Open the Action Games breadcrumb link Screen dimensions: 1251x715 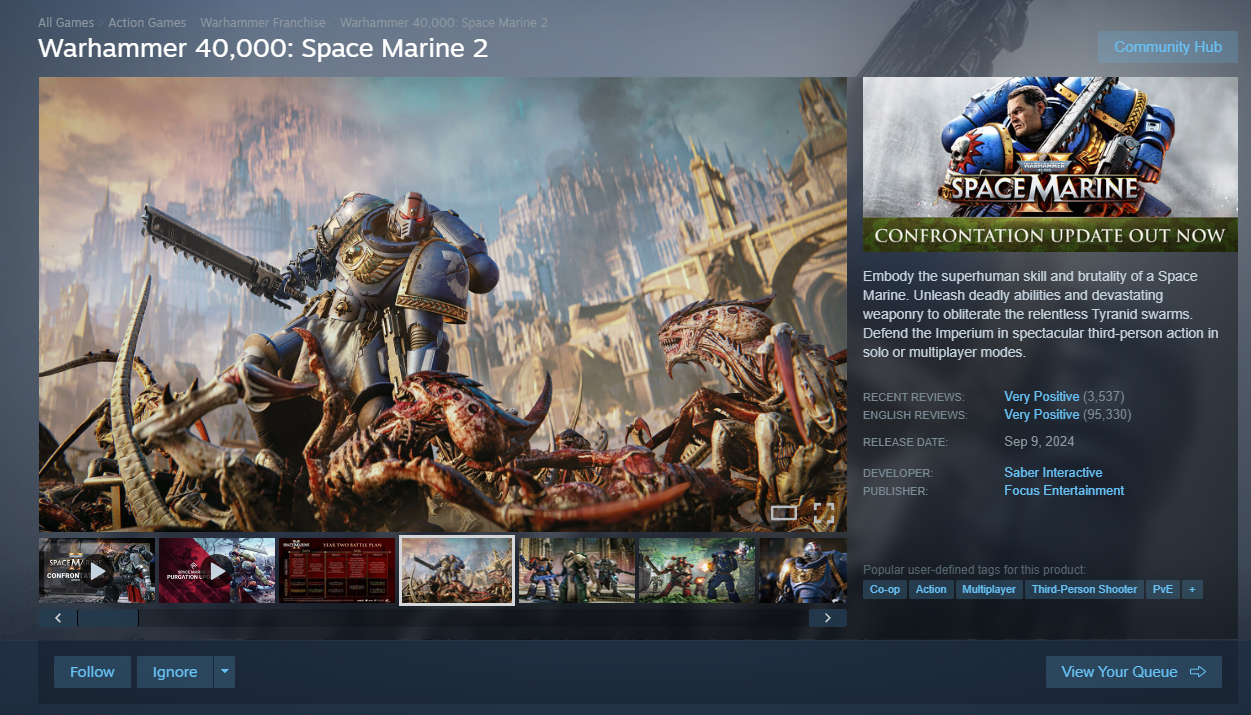tap(147, 22)
